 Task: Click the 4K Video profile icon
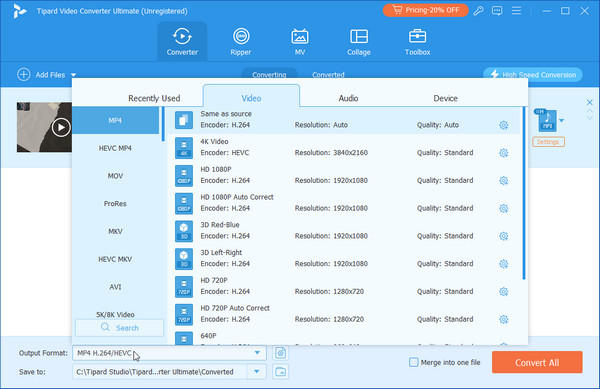[184, 148]
